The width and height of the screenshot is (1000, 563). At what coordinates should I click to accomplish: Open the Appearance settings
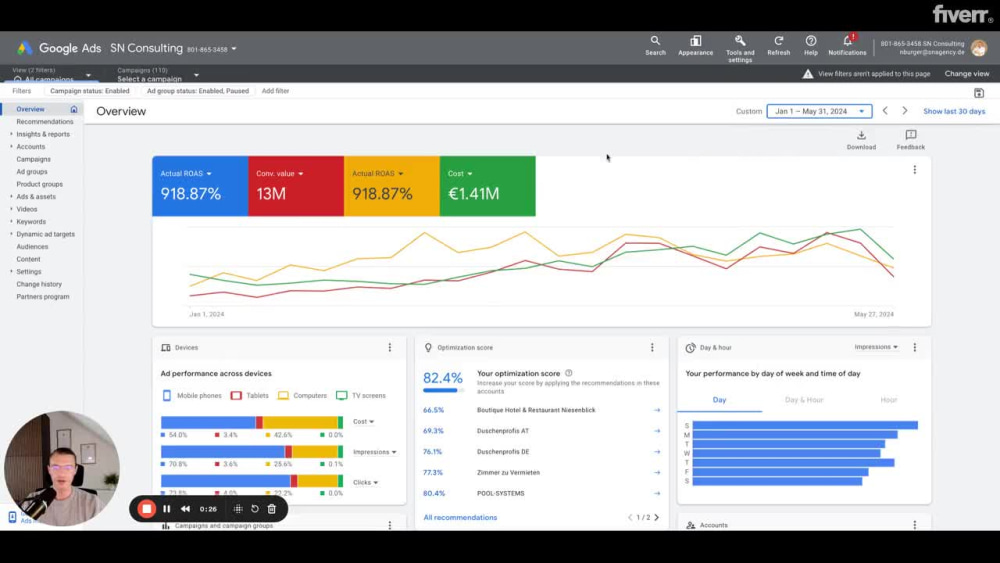pos(695,46)
